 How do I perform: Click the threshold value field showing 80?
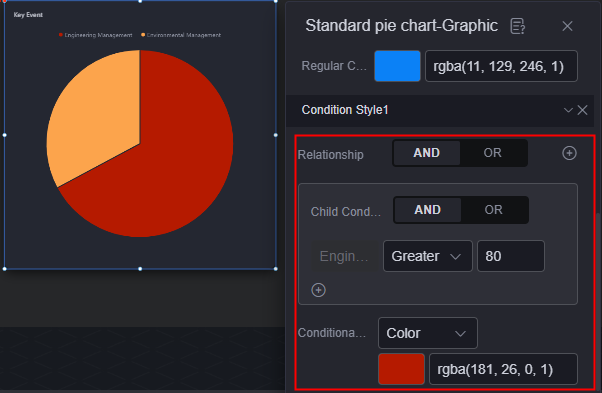click(x=511, y=256)
